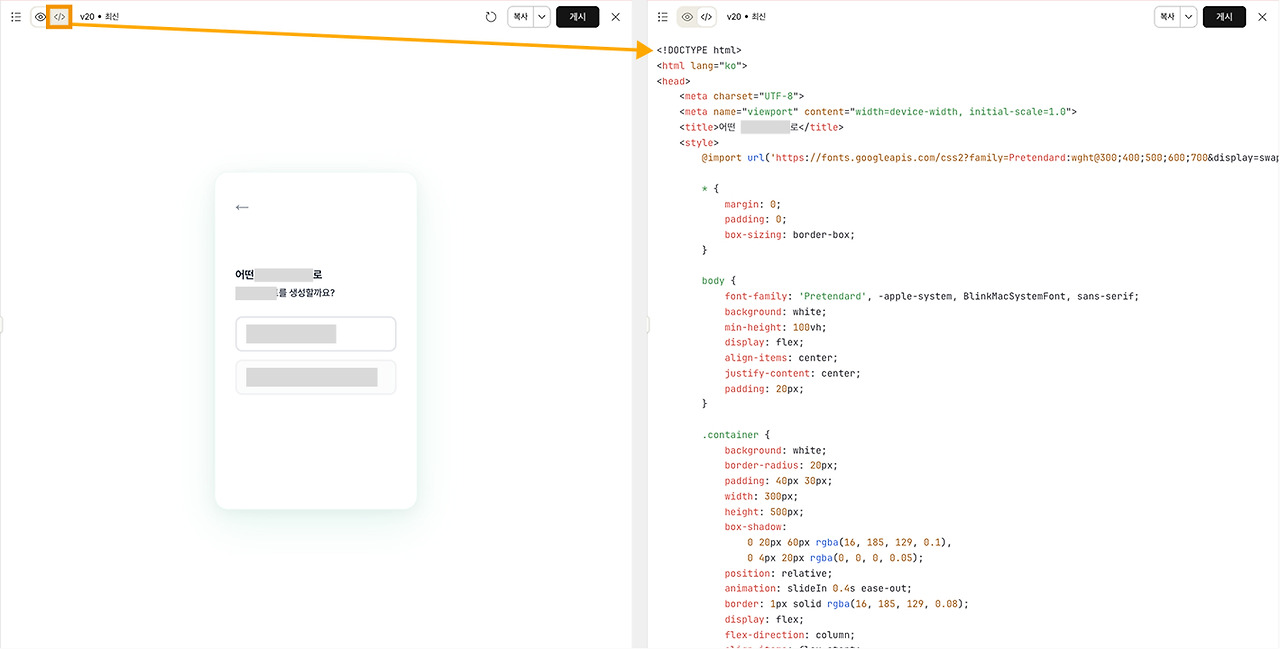Click the 'justify-content: center;' line
The image size is (1280, 649).
(x=793, y=373)
